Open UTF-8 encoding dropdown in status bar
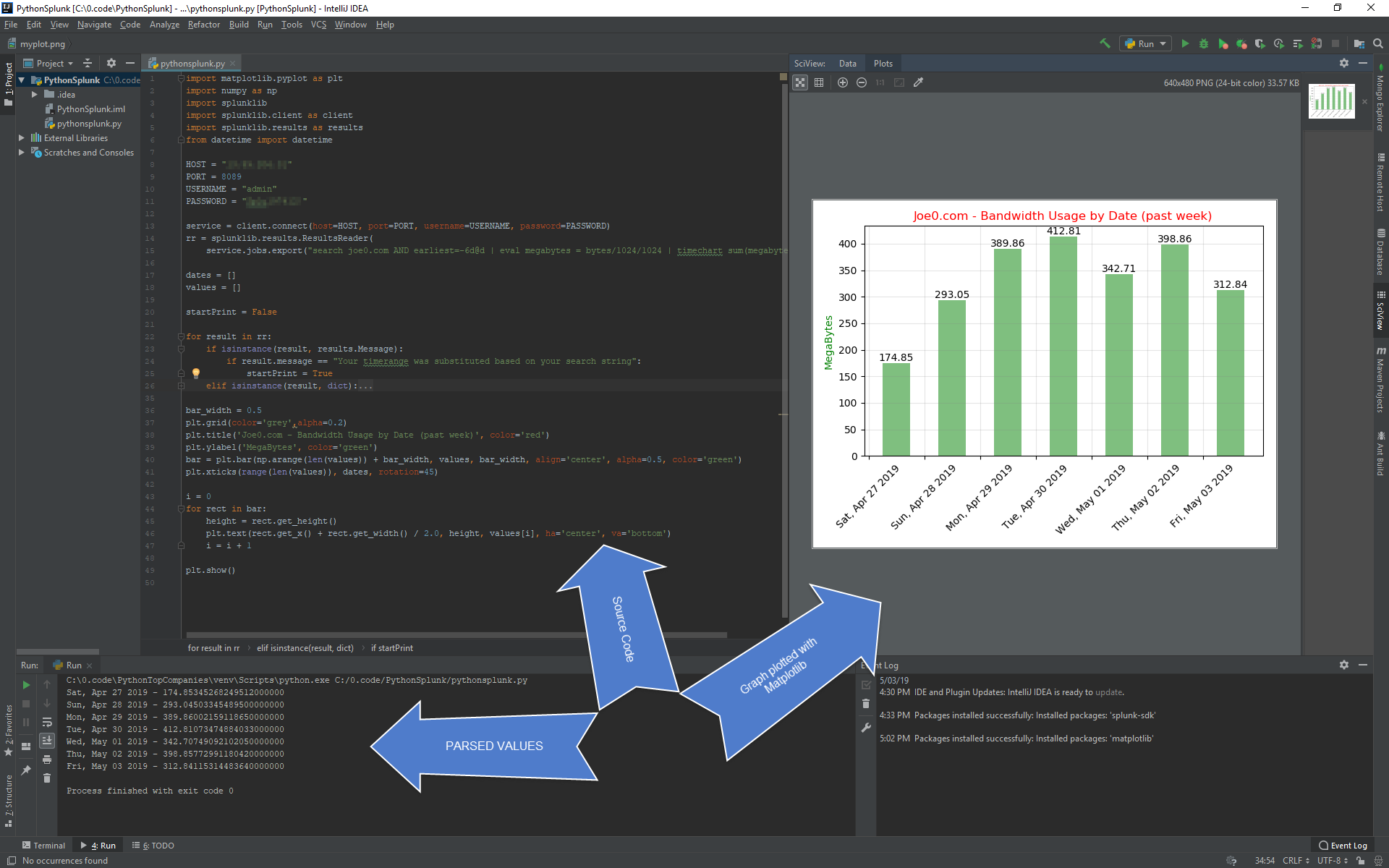This screenshot has height=868, width=1389. pos(1333,861)
